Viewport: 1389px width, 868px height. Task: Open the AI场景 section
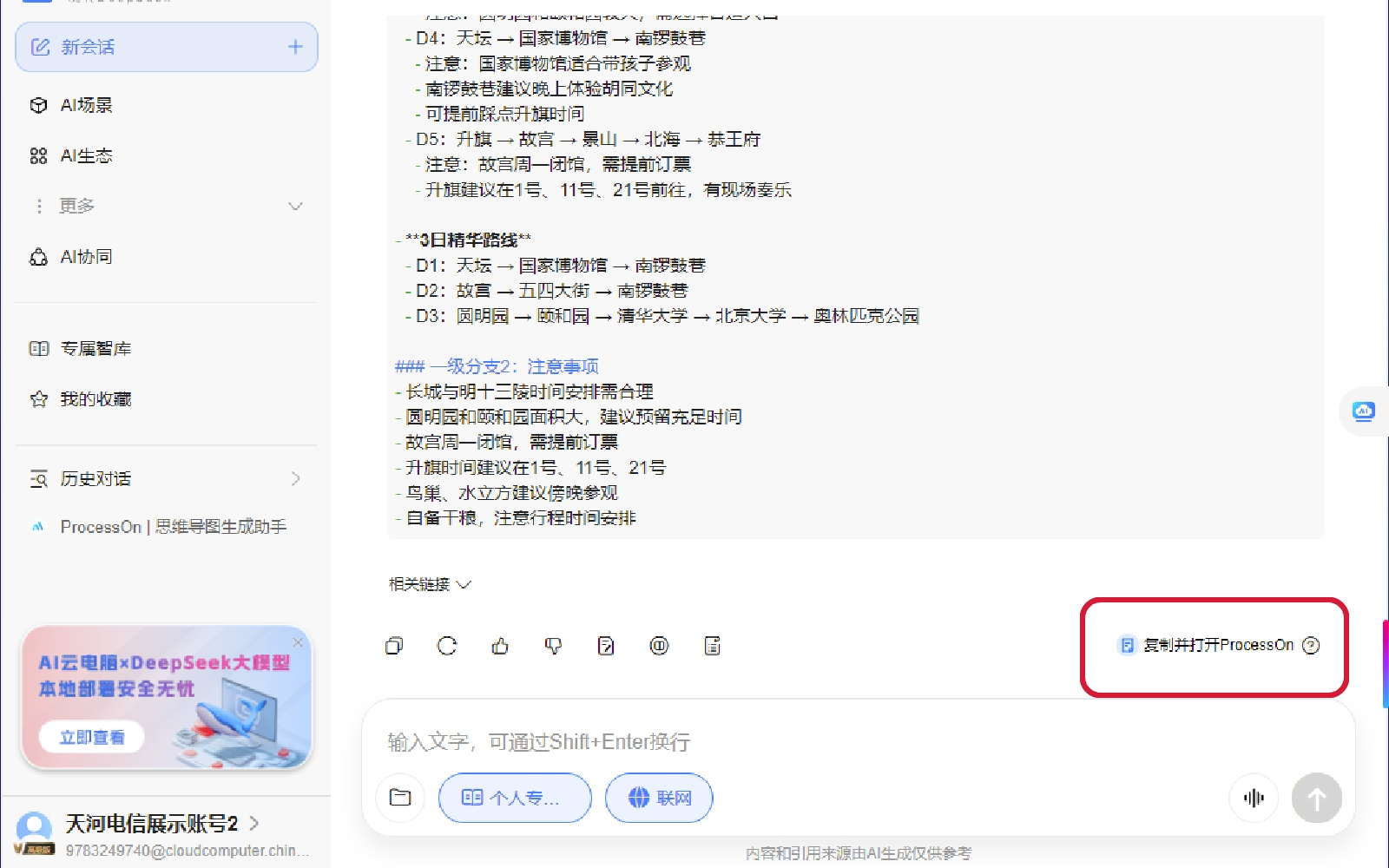(x=85, y=105)
